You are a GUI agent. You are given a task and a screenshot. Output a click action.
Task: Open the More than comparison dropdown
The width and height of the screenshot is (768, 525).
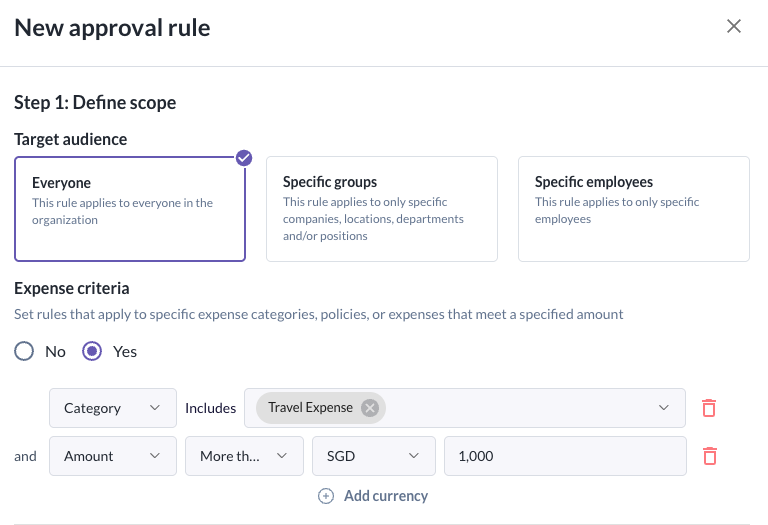click(244, 456)
